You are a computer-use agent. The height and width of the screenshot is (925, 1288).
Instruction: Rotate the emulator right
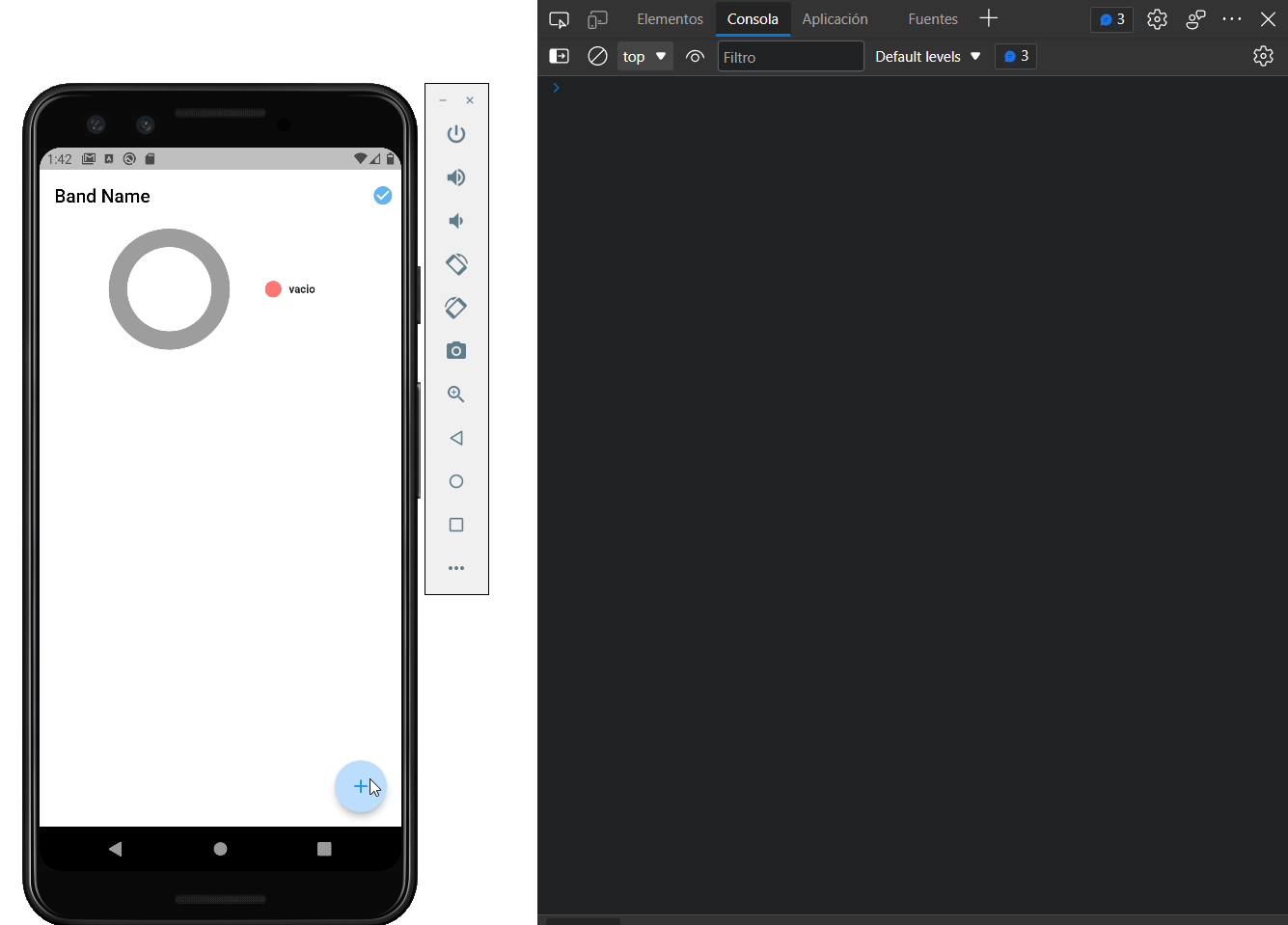point(456,308)
